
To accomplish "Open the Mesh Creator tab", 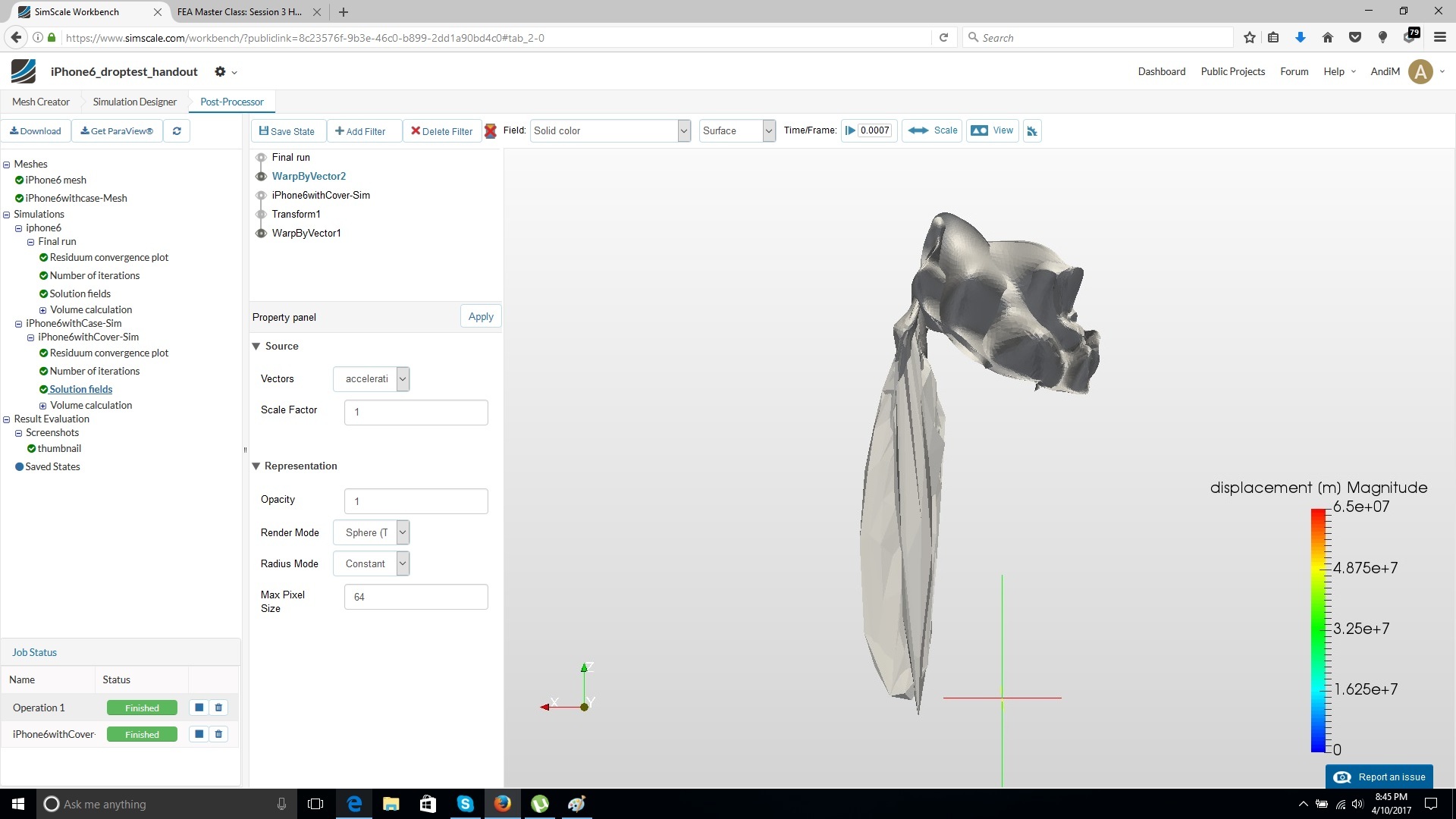I will (40, 102).
